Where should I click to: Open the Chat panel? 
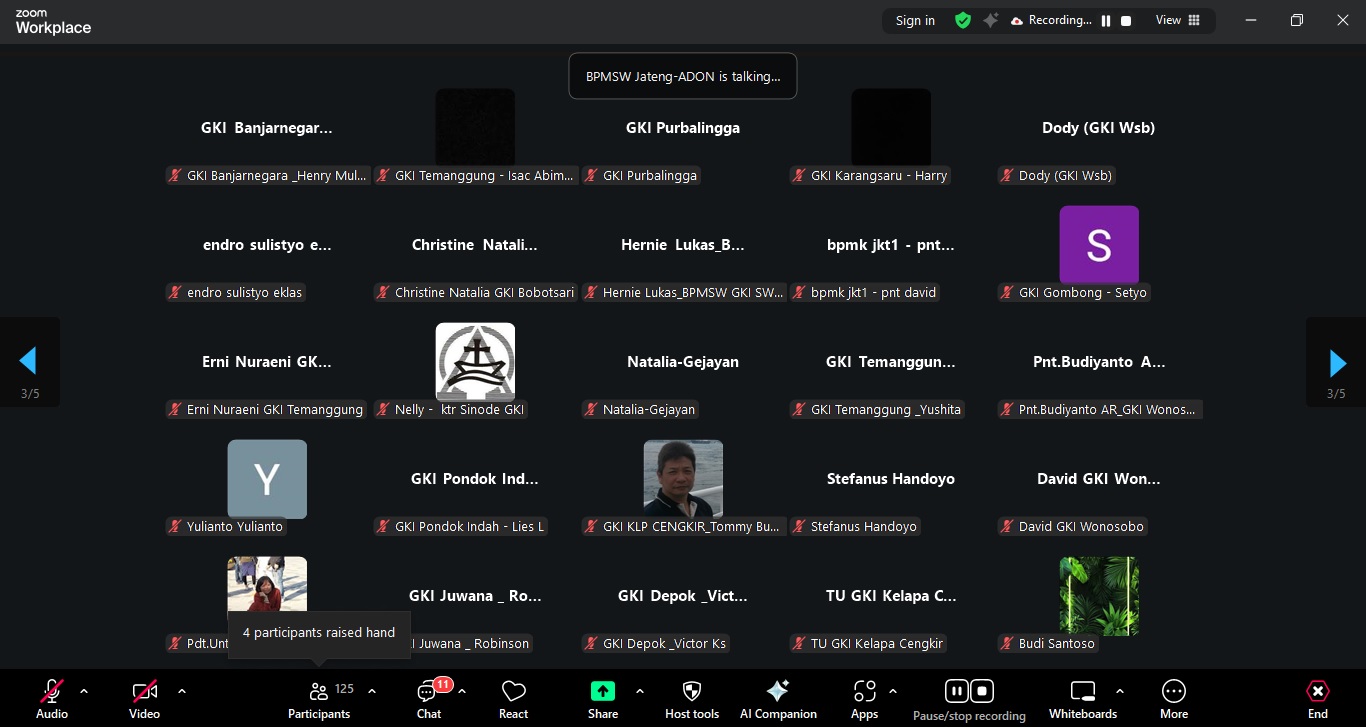click(429, 698)
